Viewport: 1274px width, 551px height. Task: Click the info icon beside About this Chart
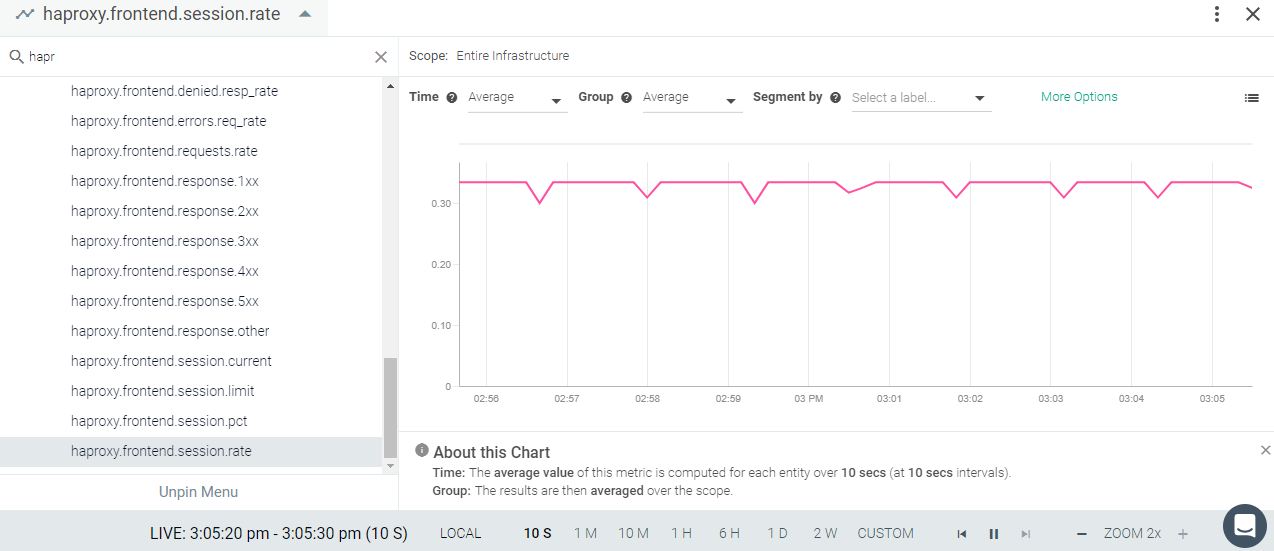pyautogui.click(x=422, y=451)
